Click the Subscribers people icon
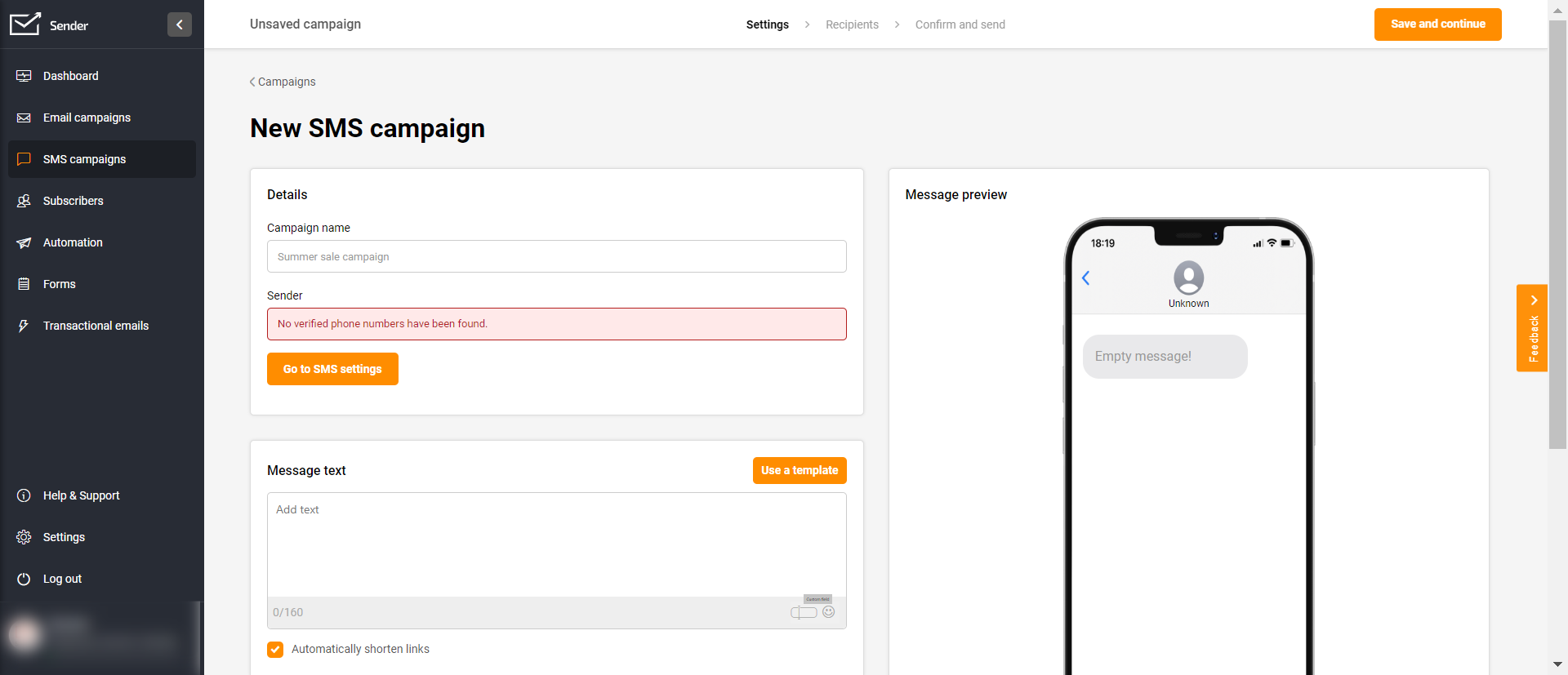1568x675 pixels. (24, 201)
